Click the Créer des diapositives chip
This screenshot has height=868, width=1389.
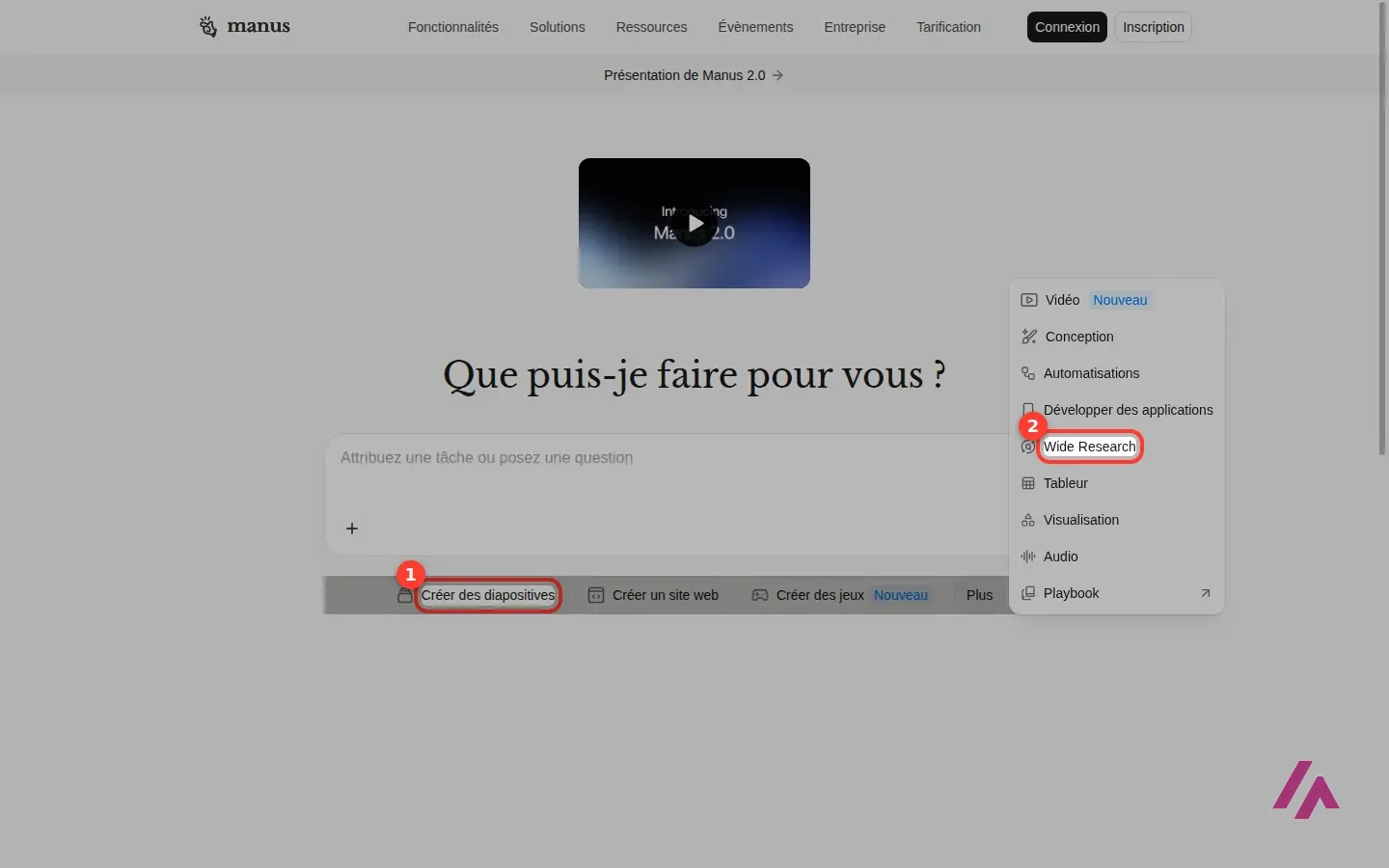478,595
